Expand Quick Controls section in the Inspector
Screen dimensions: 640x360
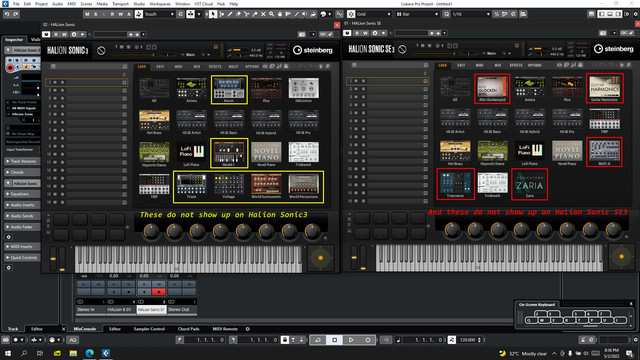[x=22, y=258]
